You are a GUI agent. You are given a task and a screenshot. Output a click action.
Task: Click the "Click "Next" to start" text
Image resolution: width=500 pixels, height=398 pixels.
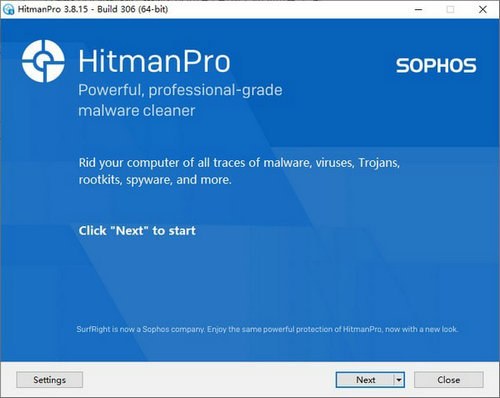point(137,231)
